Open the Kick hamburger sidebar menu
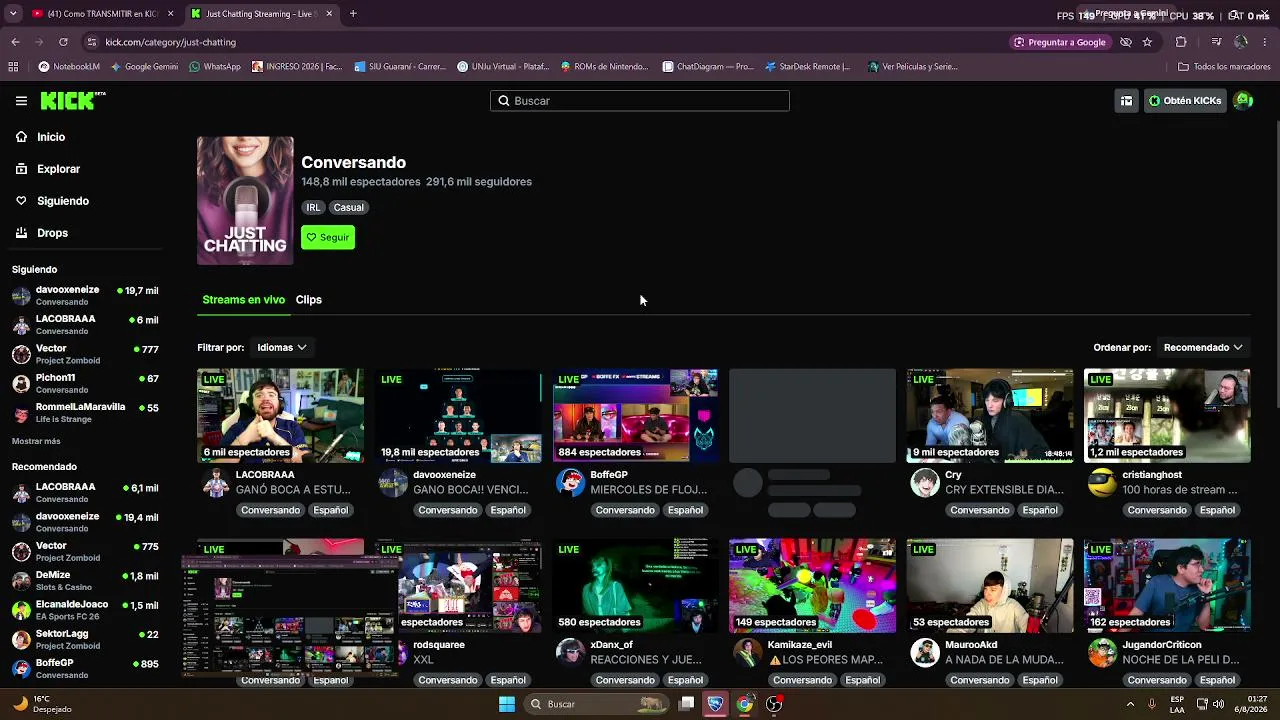The height and width of the screenshot is (720, 1280). pos(21,101)
